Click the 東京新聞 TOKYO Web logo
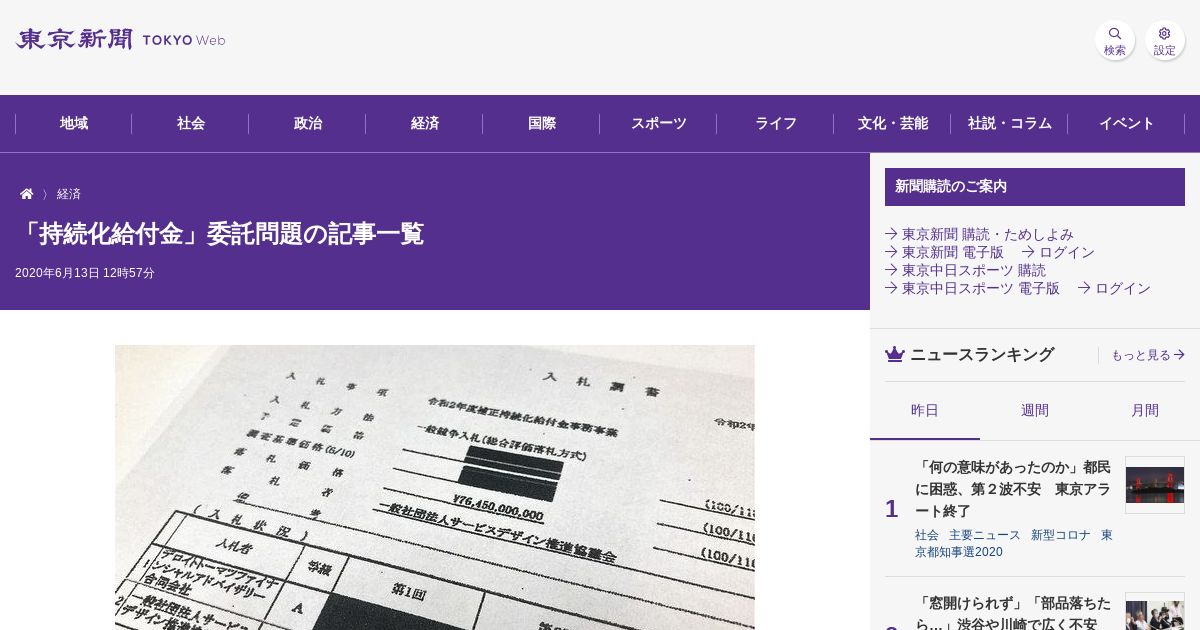 click(120, 40)
